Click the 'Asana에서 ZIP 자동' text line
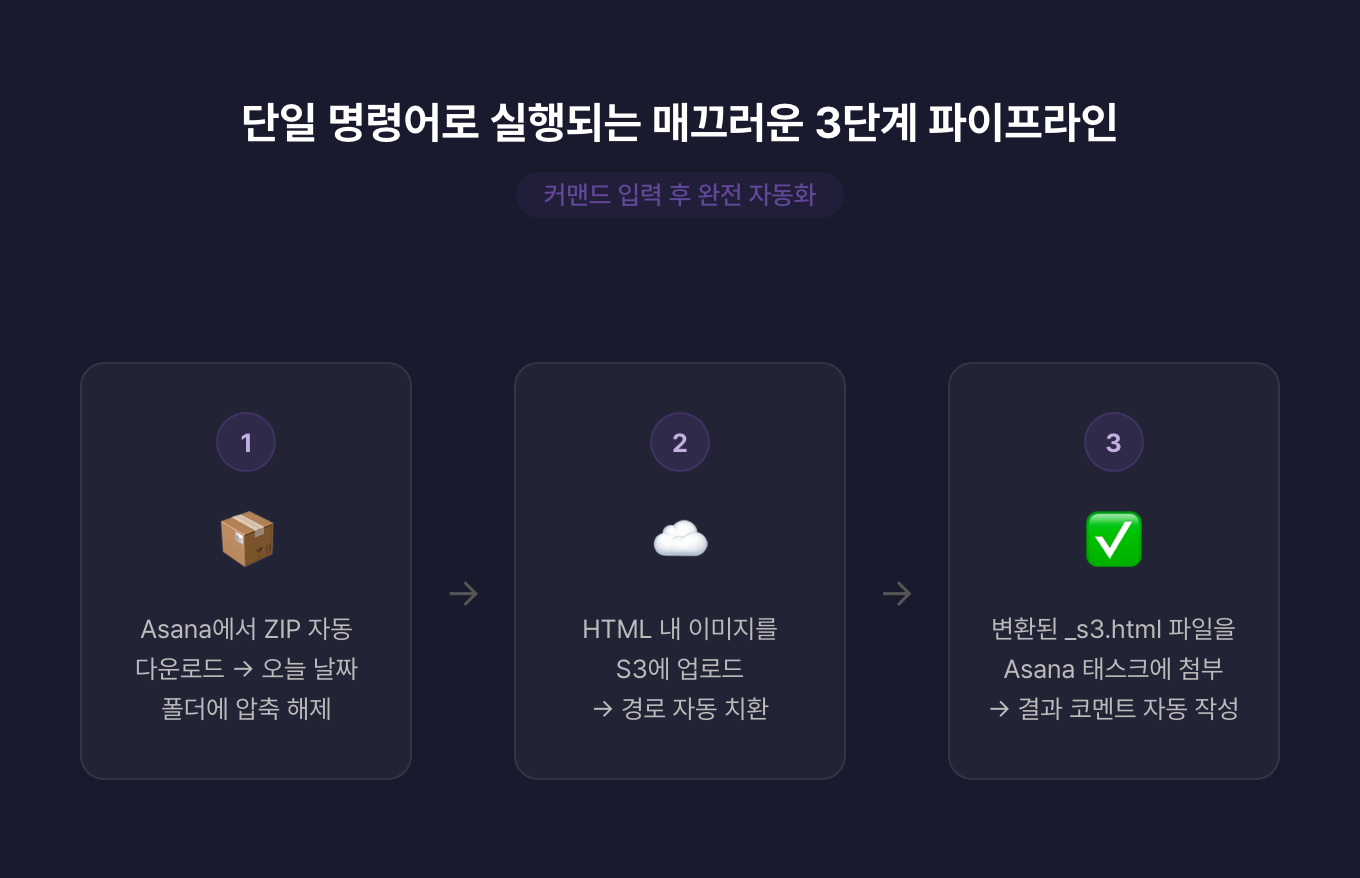This screenshot has width=1360, height=878. pyautogui.click(x=246, y=630)
